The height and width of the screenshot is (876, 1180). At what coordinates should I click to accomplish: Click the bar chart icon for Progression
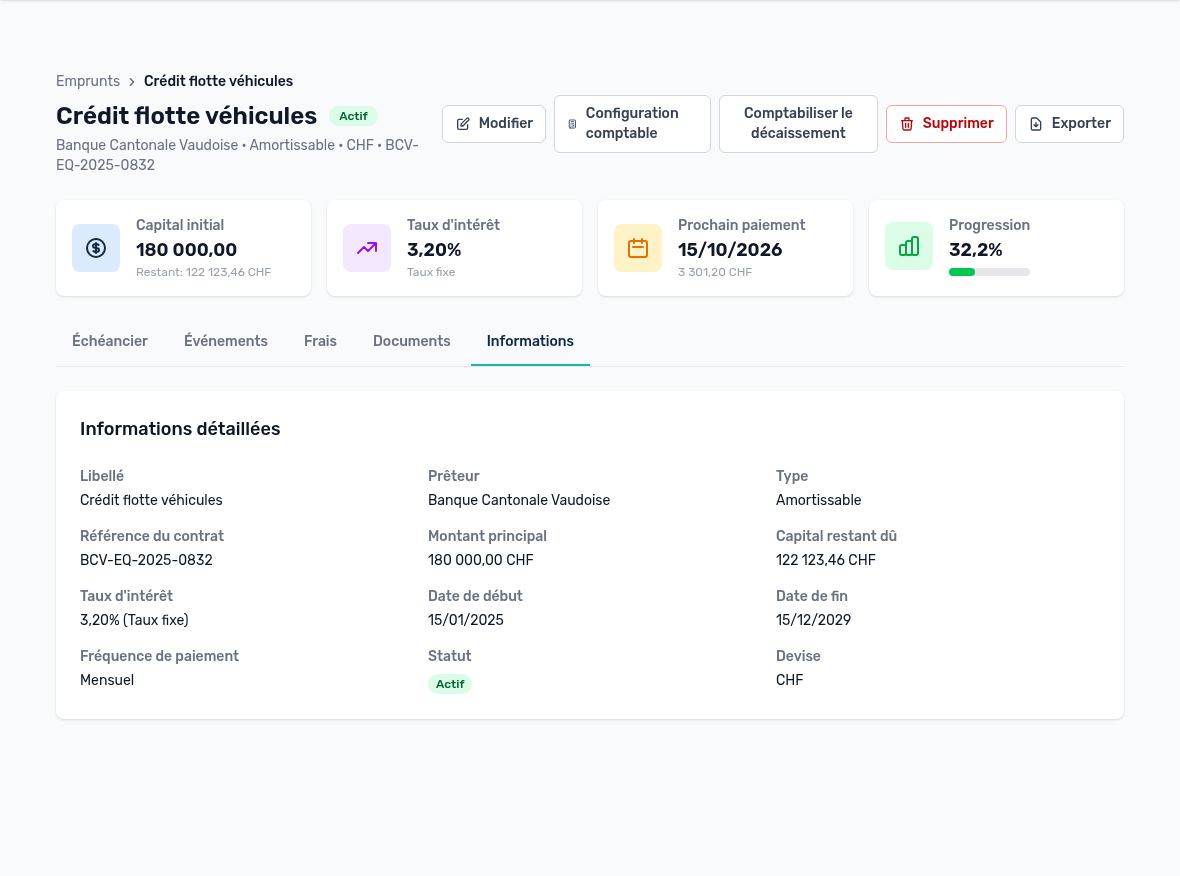click(x=908, y=246)
